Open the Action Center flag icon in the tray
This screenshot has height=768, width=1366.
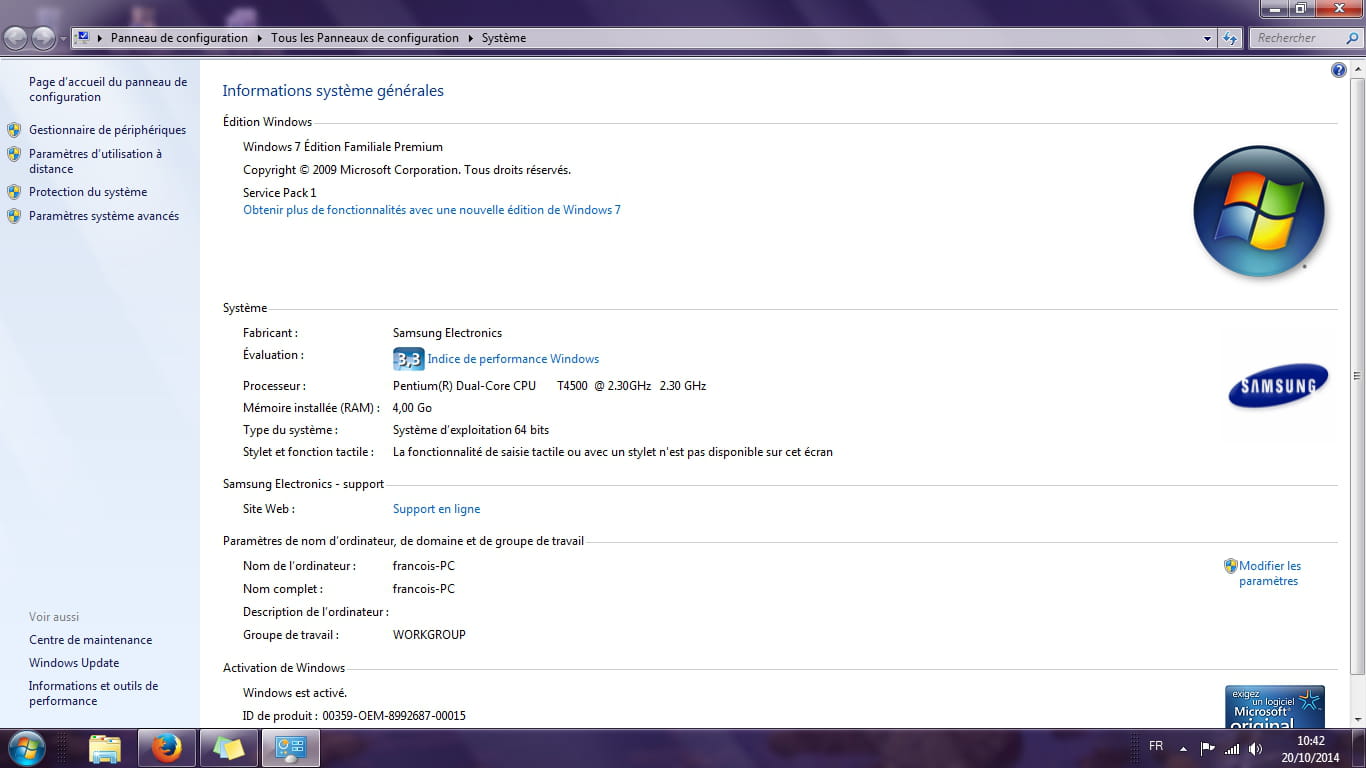coord(1208,748)
